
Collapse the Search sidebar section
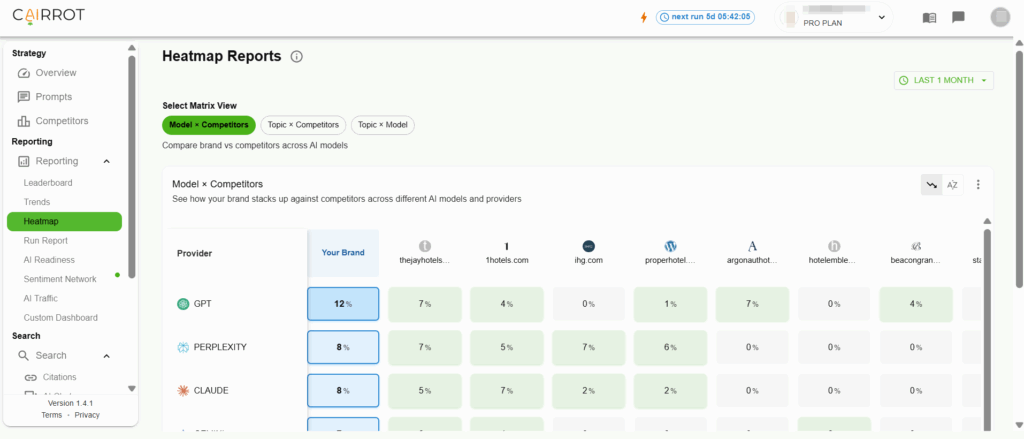point(106,356)
